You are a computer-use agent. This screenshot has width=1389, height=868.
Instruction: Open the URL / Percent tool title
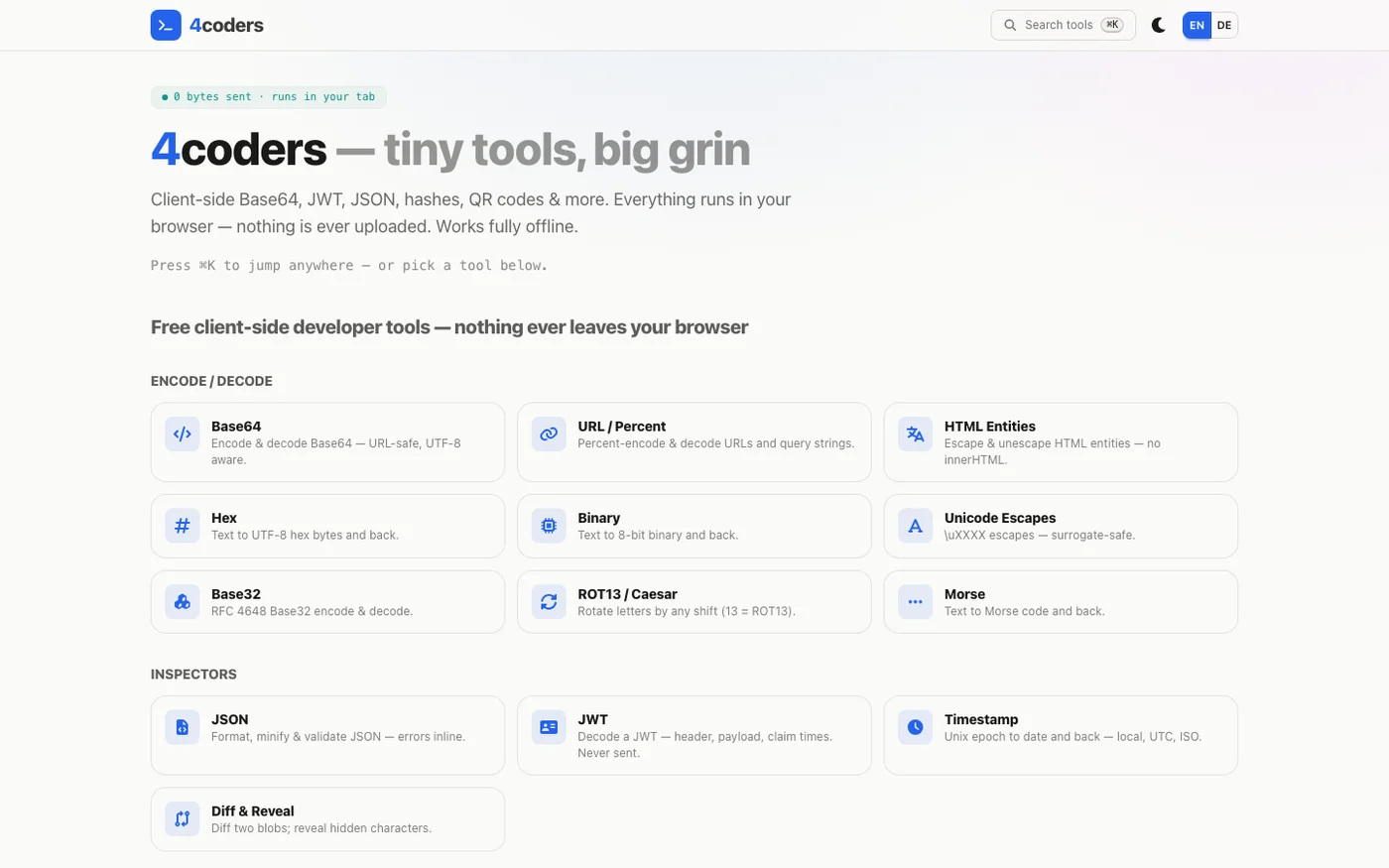[622, 427]
